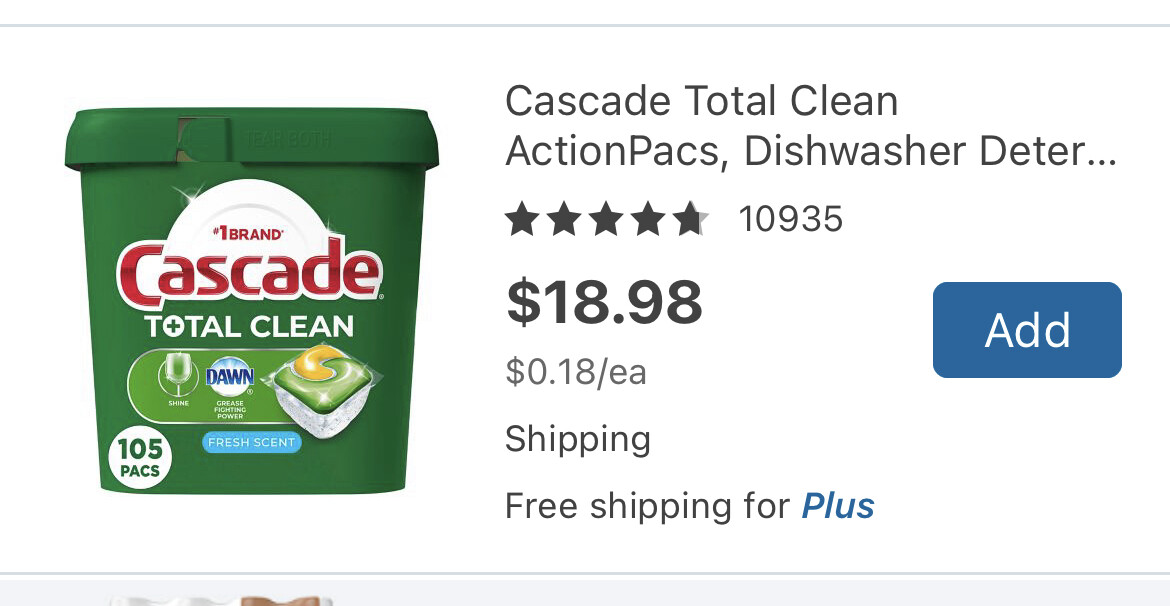This screenshot has width=1170, height=606.
Task: Add the Cascade ActionPacs to cart
Action: (1027, 330)
